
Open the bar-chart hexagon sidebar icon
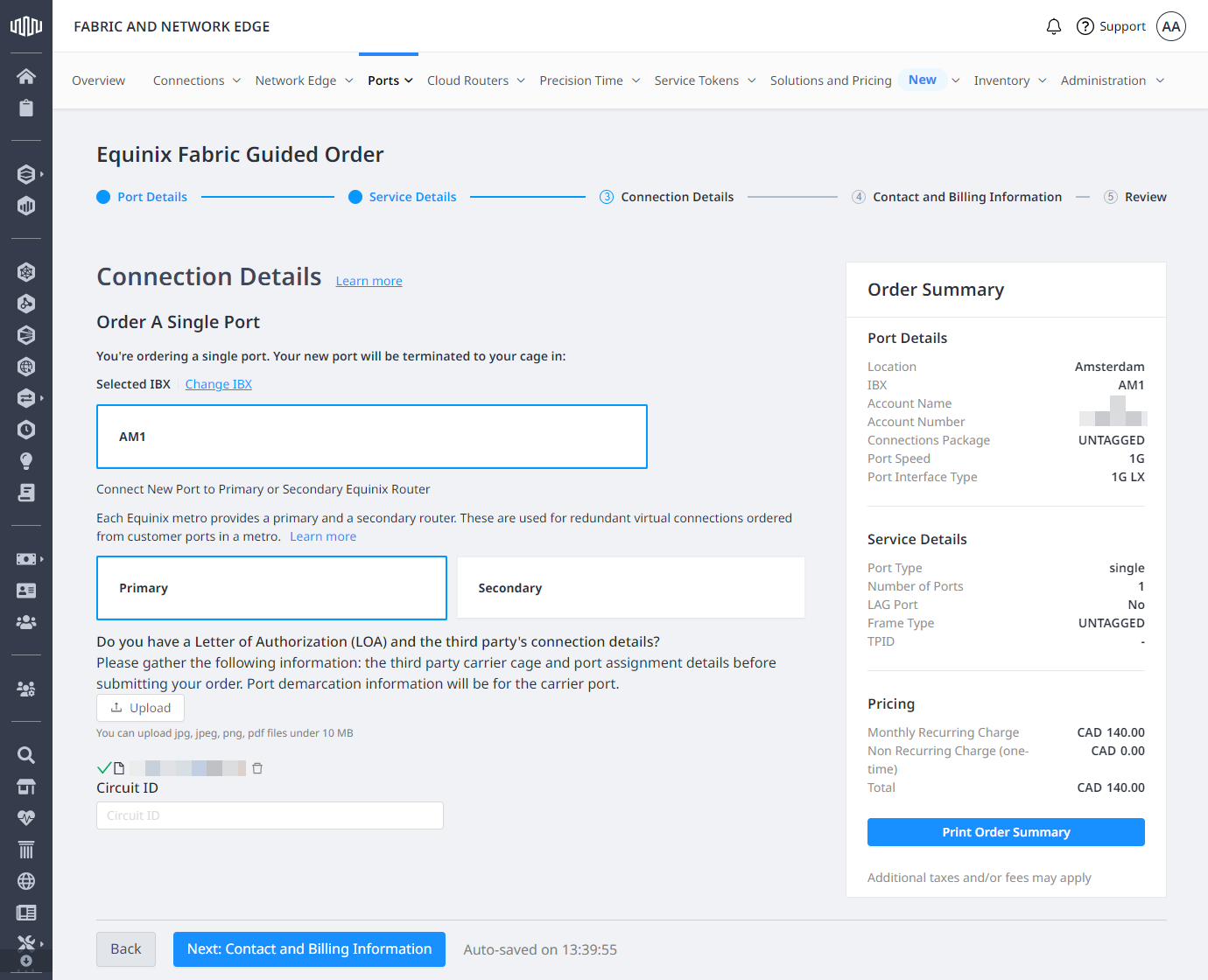point(26,206)
